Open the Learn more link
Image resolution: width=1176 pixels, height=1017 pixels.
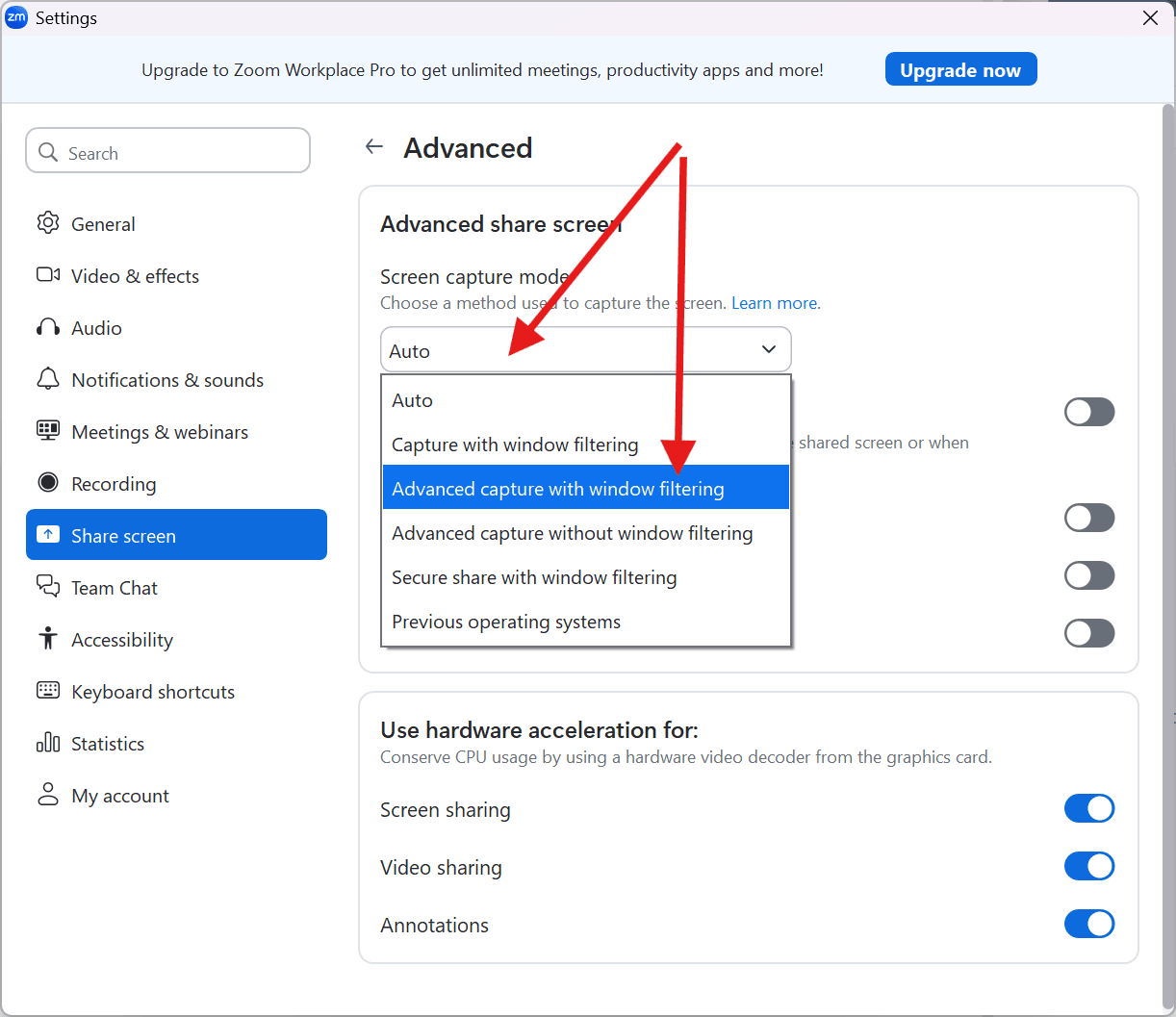coord(775,303)
